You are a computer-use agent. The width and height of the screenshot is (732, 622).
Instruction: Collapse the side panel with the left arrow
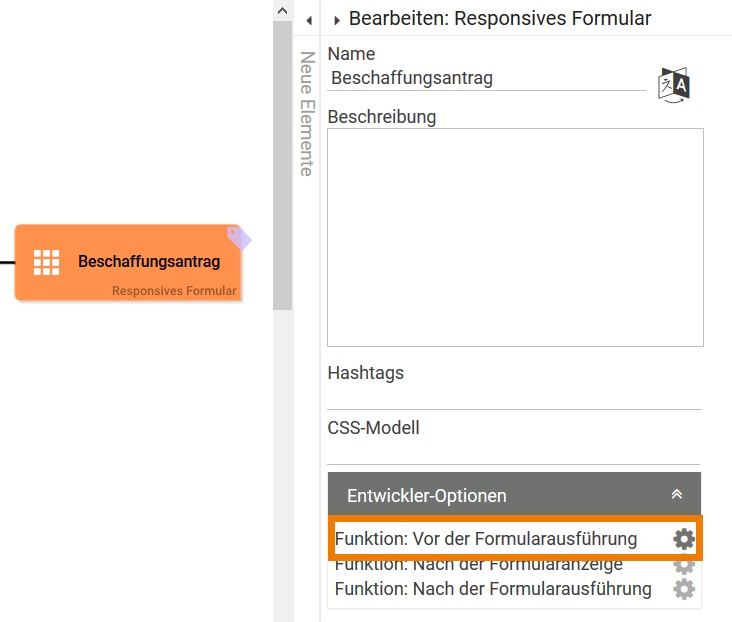[309, 20]
